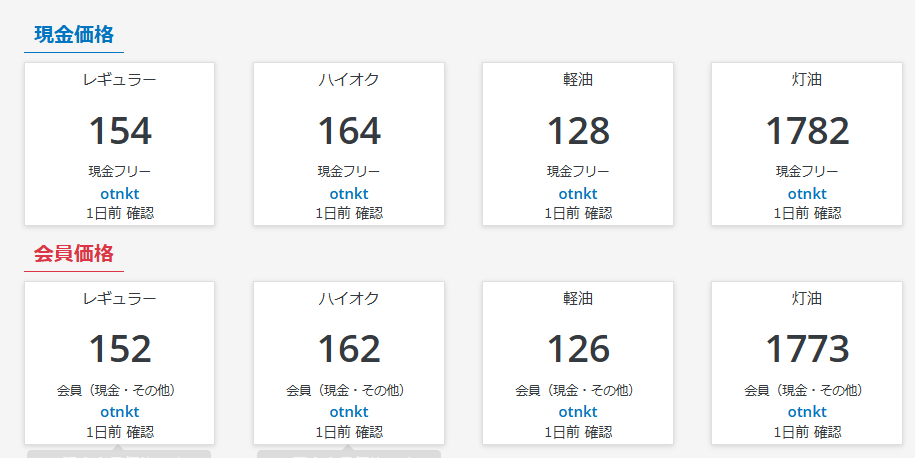Open otnkt link under cash 軽油 128
Screen dimensions: 915x458
click(577, 193)
